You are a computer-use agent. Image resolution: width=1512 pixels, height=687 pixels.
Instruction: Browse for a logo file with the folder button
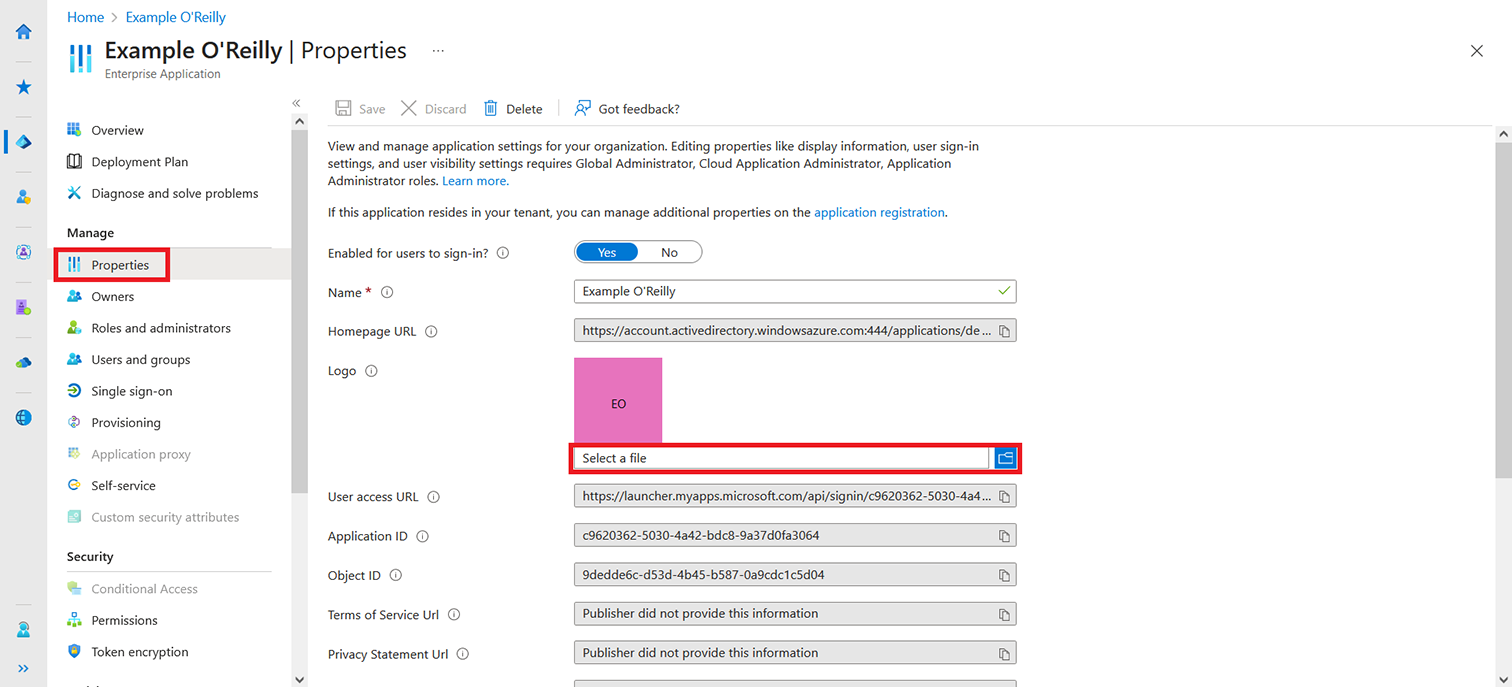click(x=1006, y=458)
